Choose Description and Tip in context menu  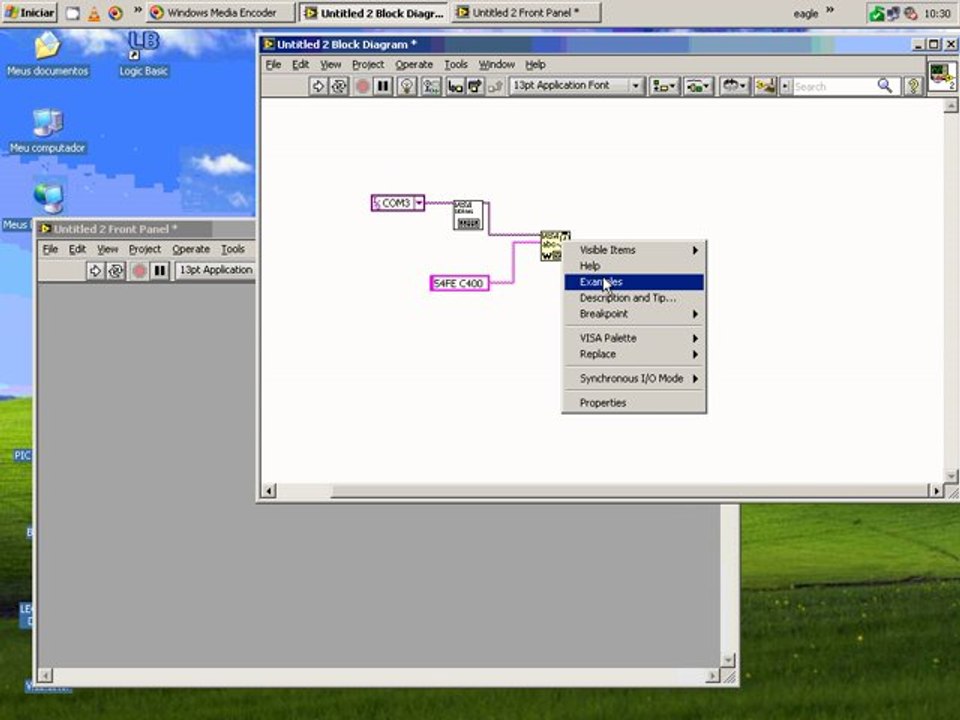(634, 298)
